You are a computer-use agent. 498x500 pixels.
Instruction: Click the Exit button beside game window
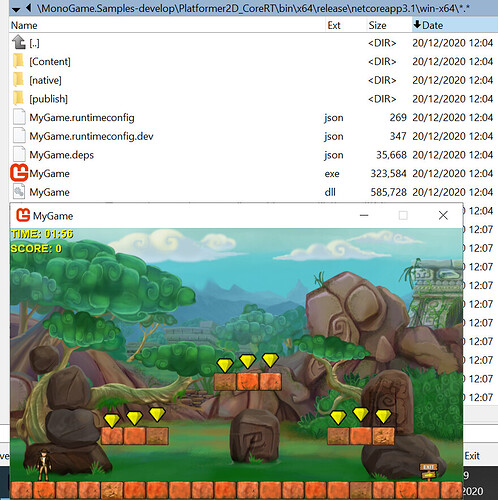click(472, 456)
